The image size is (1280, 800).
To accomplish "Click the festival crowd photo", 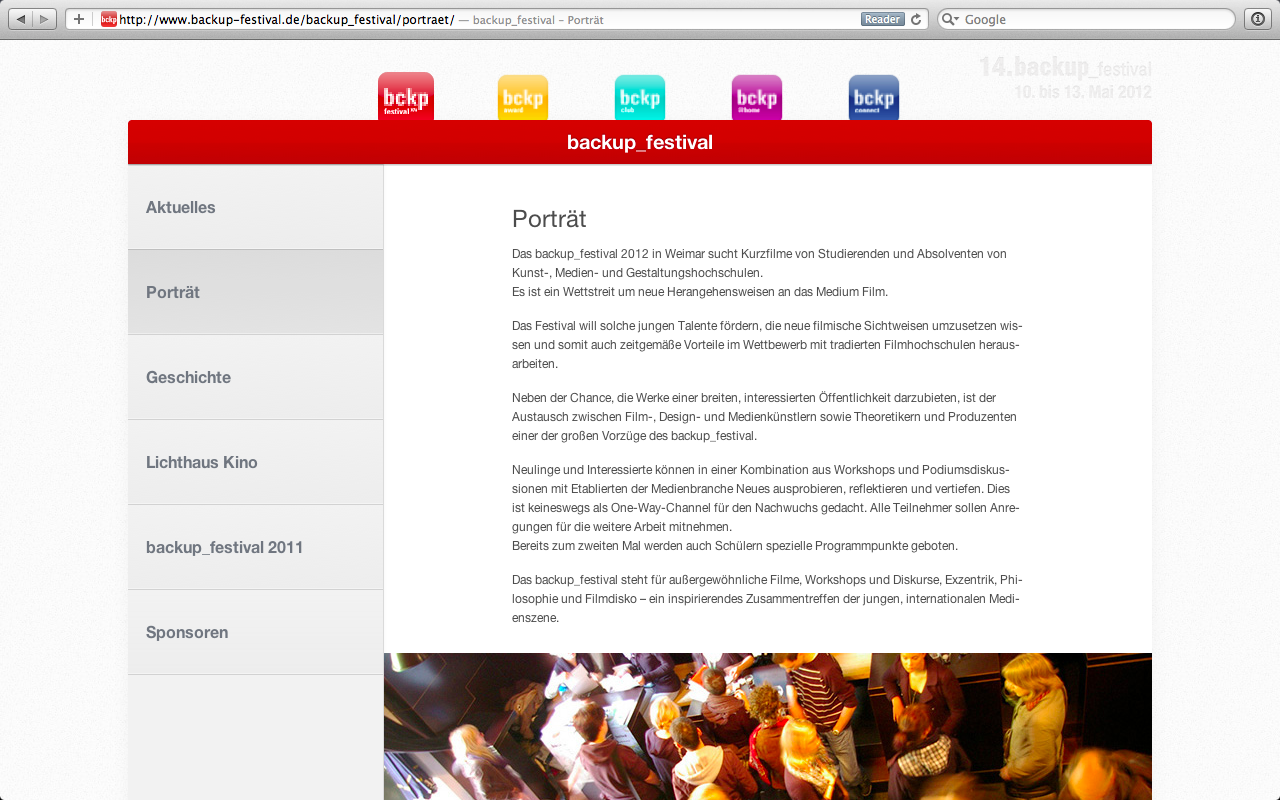I will (x=768, y=726).
